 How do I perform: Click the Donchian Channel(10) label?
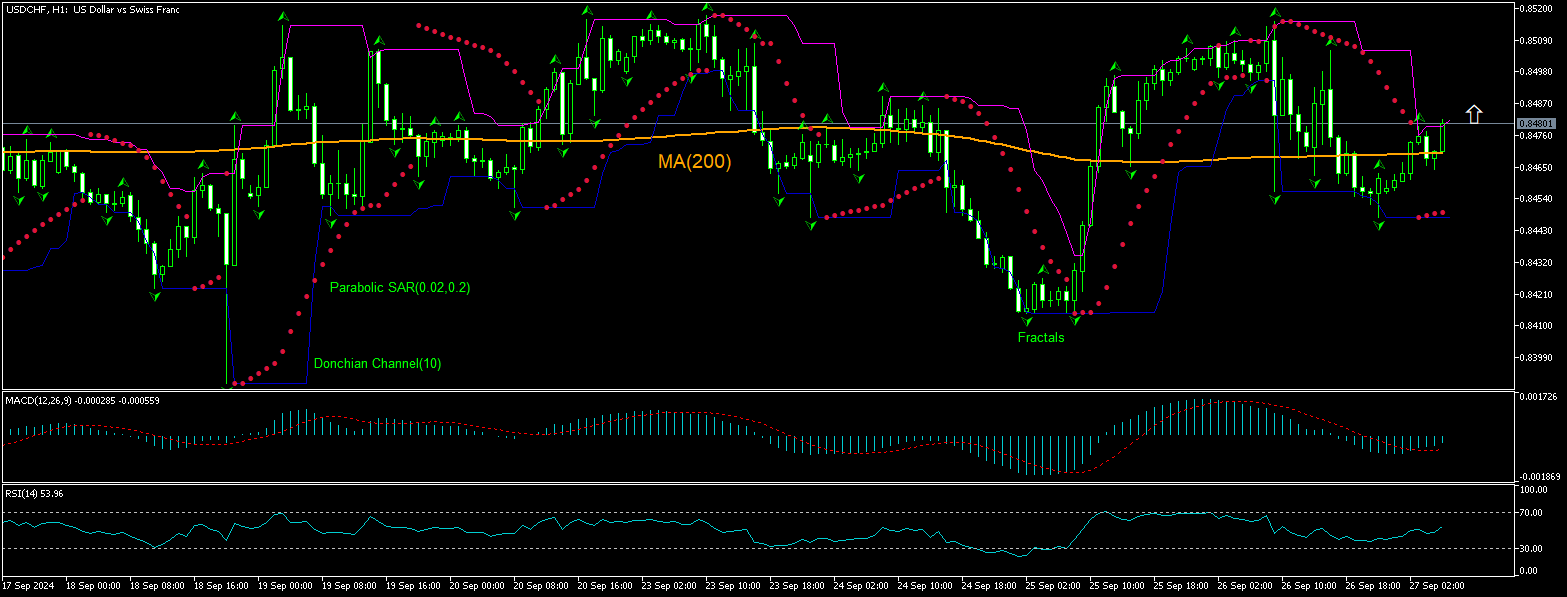(377, 364)
